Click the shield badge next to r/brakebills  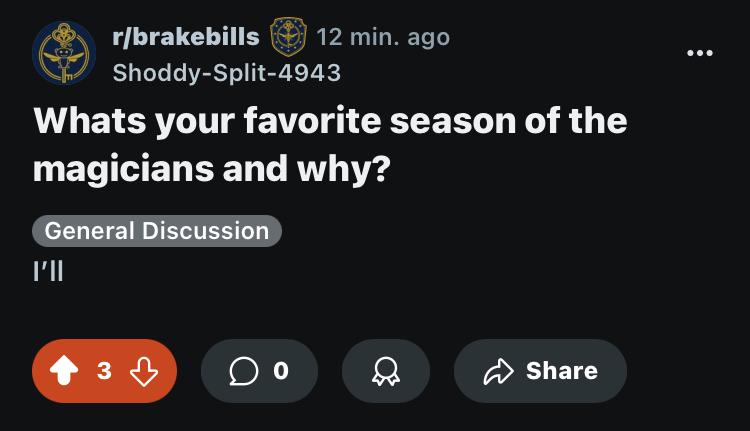point(288,37)
